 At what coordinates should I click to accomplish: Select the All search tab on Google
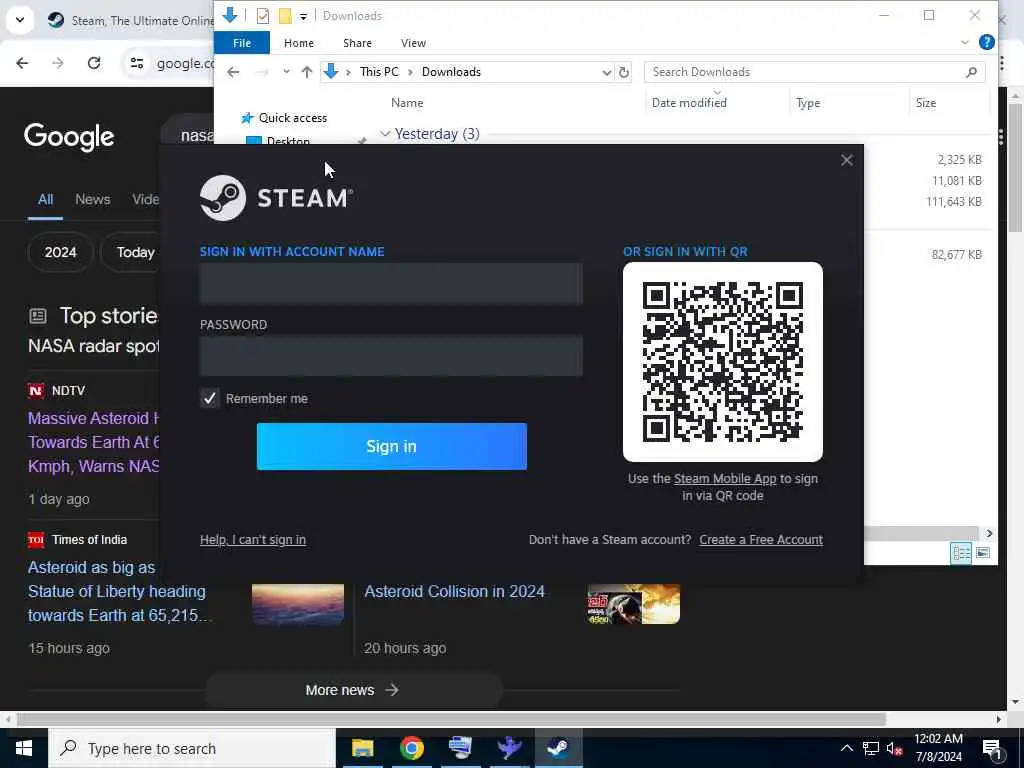point(45,199)
